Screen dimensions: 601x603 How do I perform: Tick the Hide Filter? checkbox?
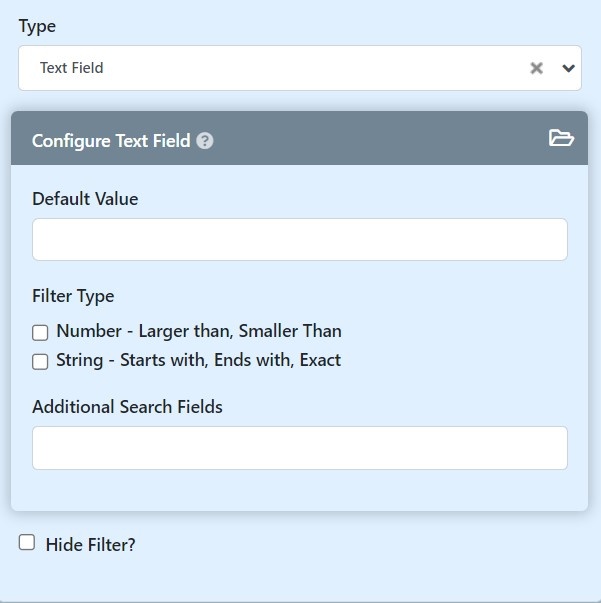pyautogui.click(x=27, y=543)
